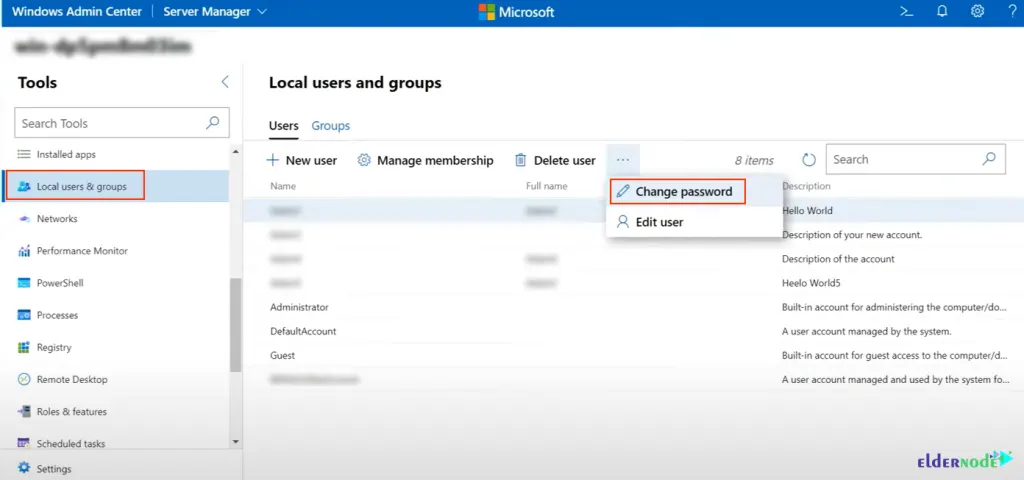Click 'Description of your new account.' cell
The height and width of the screenshot is (480, 1024).
(852, 234)
